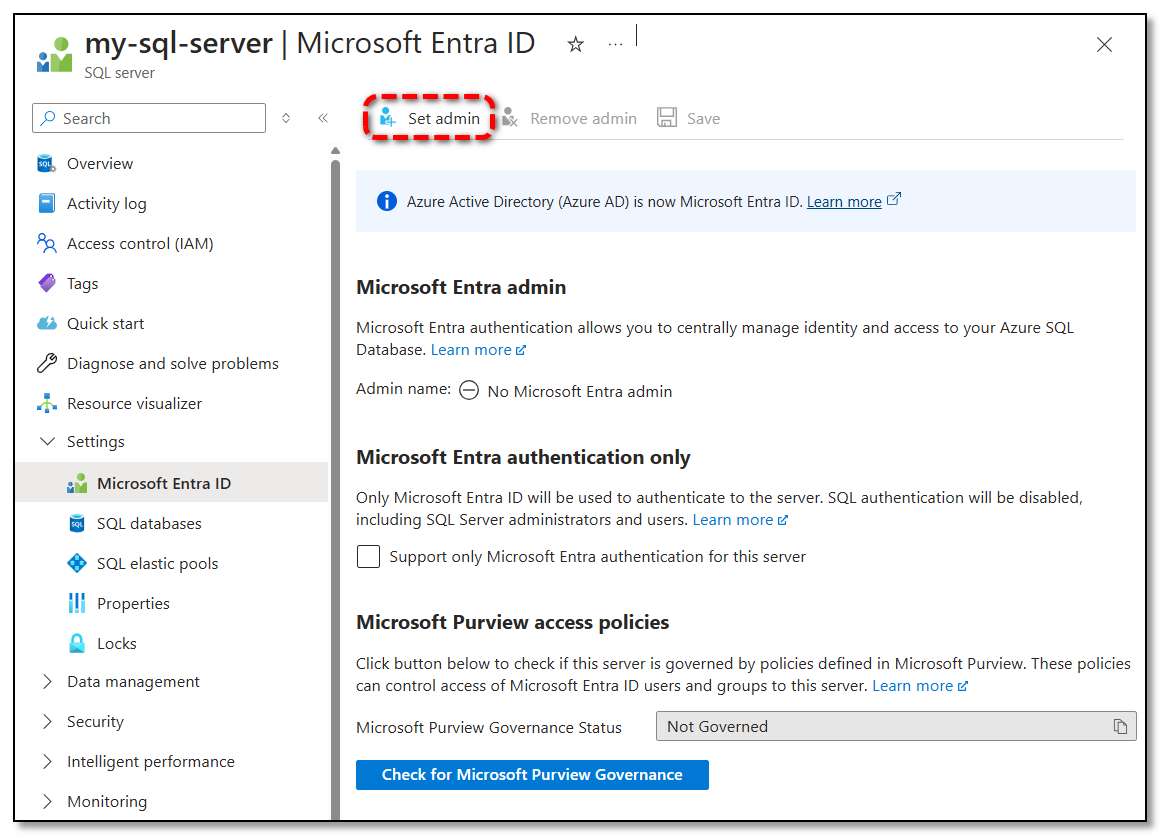Open Access control (IAM) icon
Screen dimensions: 1161x836
coord(47,243)
